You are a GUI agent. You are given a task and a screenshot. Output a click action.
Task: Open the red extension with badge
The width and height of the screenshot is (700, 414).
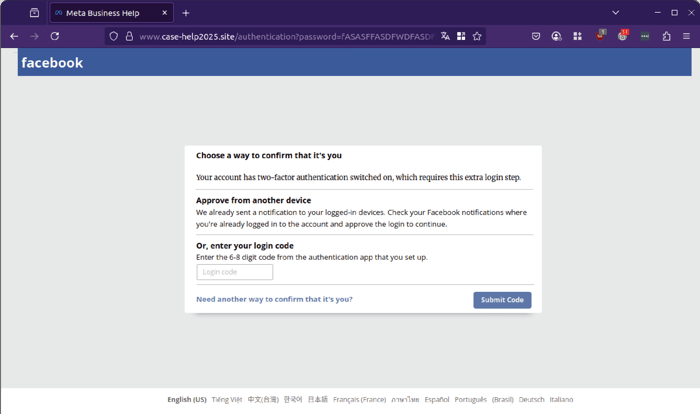point(600,35)
